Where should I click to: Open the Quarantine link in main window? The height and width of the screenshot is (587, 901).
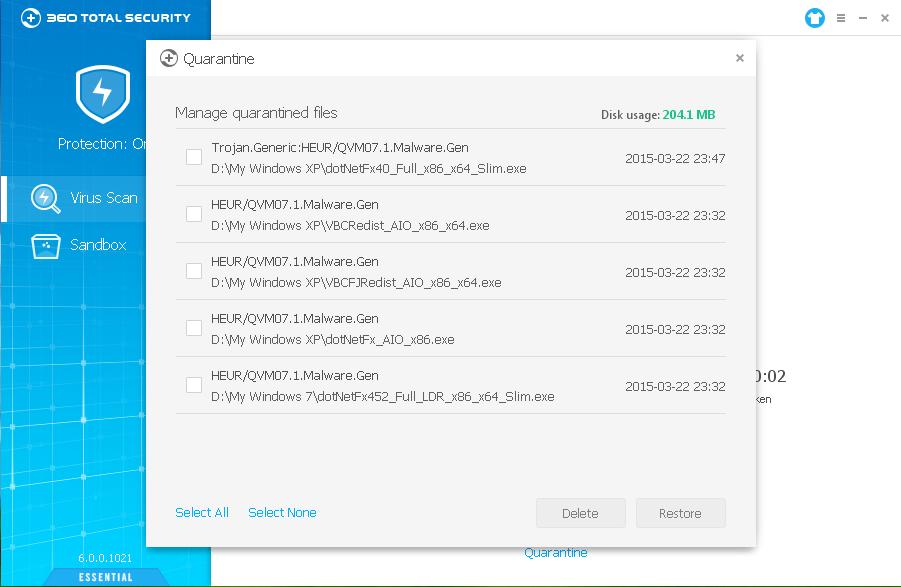[x=556, y=553]
